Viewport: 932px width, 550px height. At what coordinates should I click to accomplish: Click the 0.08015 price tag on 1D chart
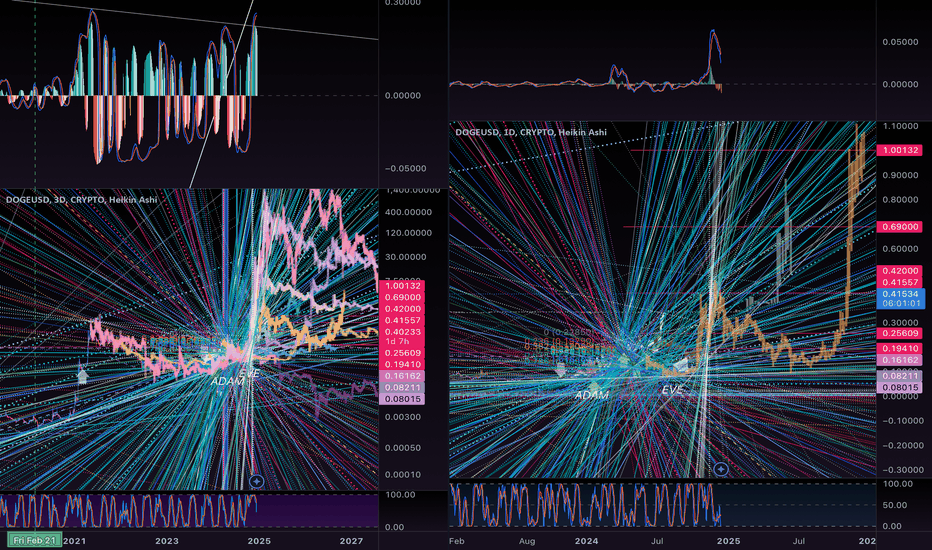pos(900,387)
